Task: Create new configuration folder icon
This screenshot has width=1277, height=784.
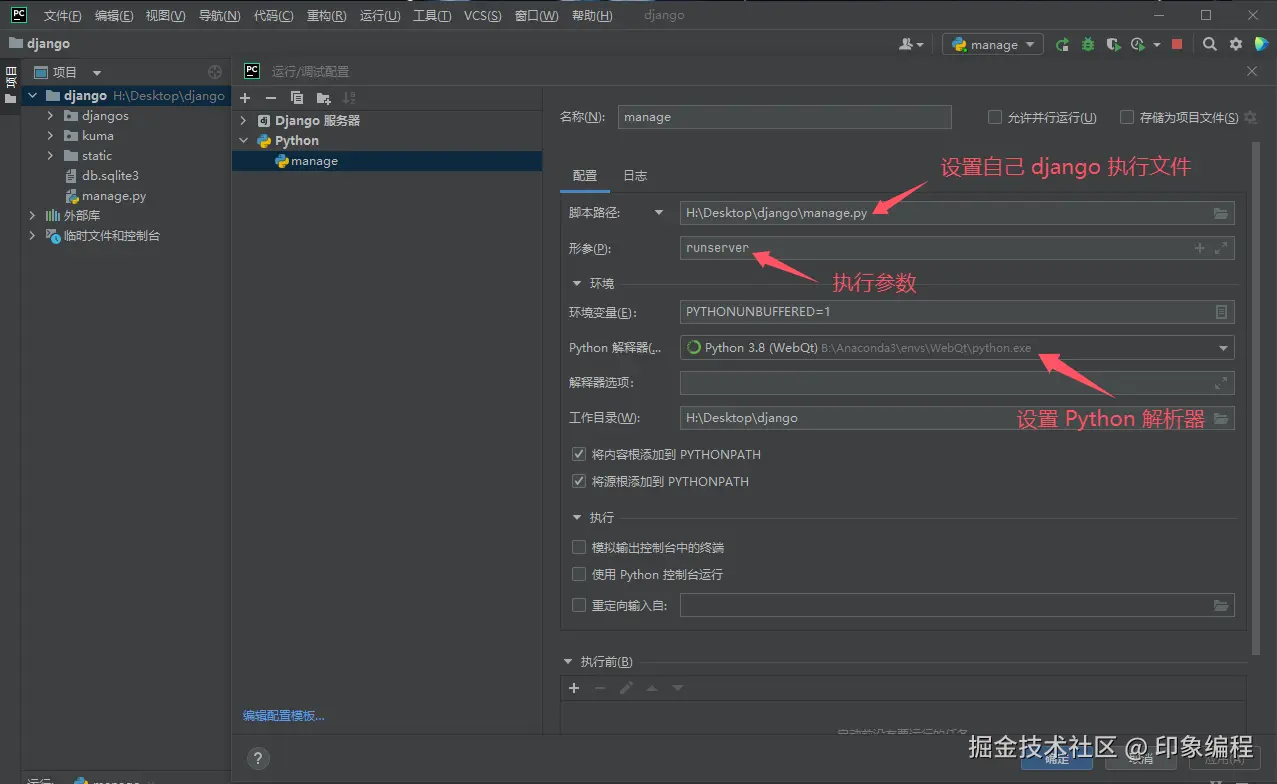Action: (323, 98)
